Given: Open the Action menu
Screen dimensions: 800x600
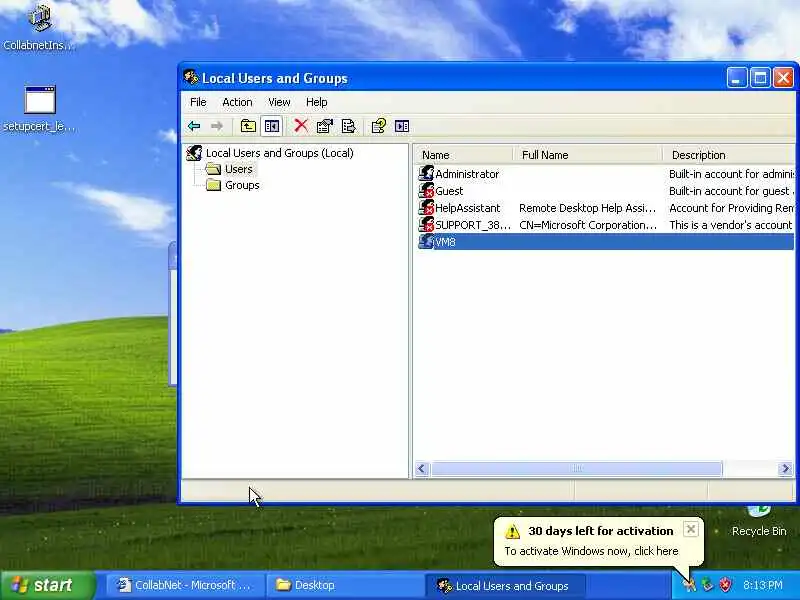Looking at the screenshot, I should 237,102.
